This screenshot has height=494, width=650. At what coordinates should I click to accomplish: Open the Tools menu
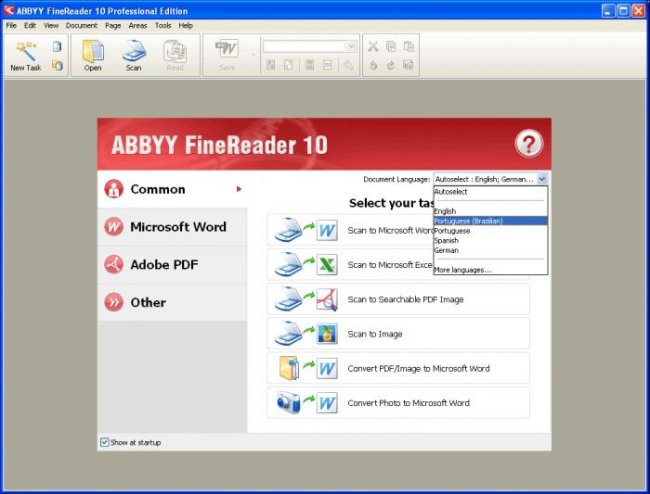[163, 25]
